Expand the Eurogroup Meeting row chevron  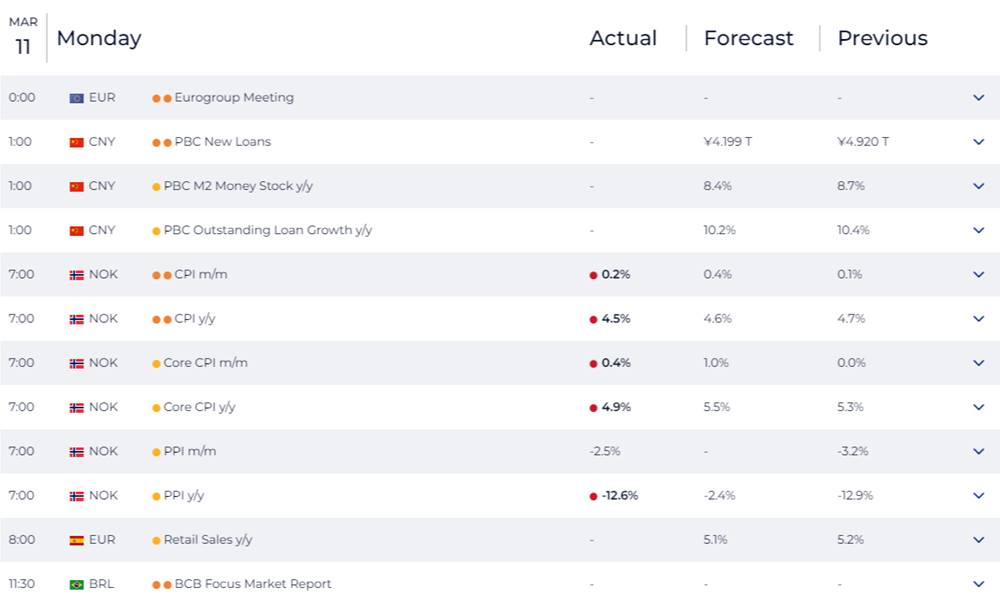pos(978,98)
